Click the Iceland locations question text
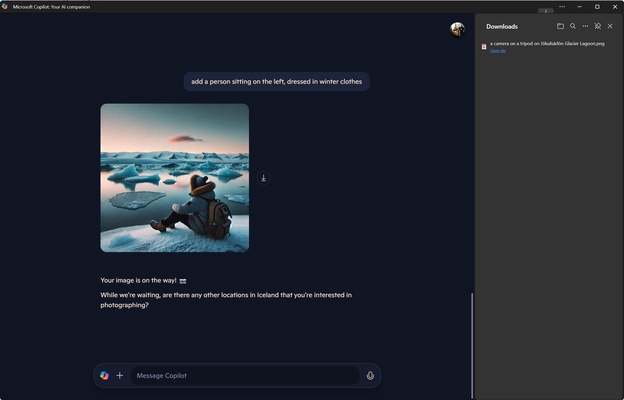The width and height of the screenshot is (624, 400). pyautogui.click(x=226, y=300)
